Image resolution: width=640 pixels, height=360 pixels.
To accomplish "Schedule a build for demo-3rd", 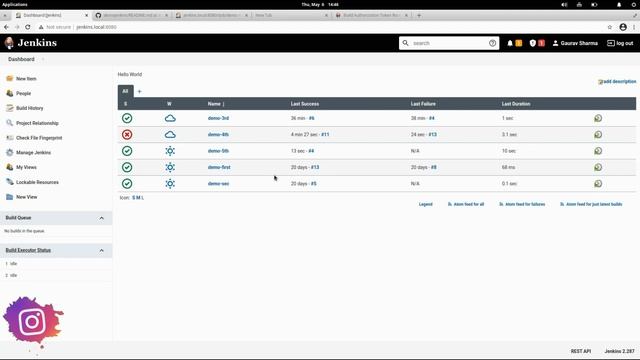I will (x=598, y=118).
